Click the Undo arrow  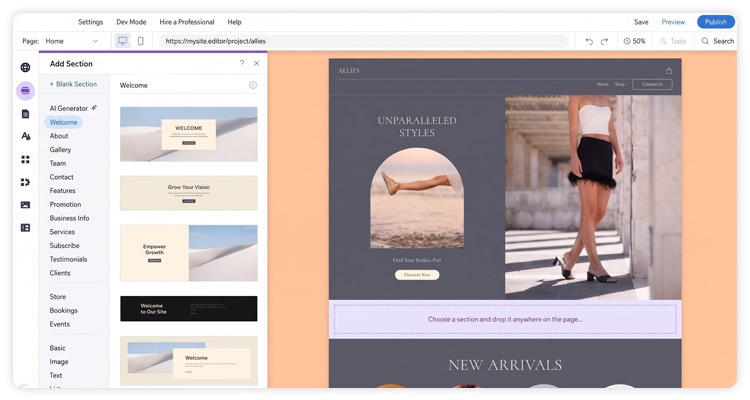[589, 41]
